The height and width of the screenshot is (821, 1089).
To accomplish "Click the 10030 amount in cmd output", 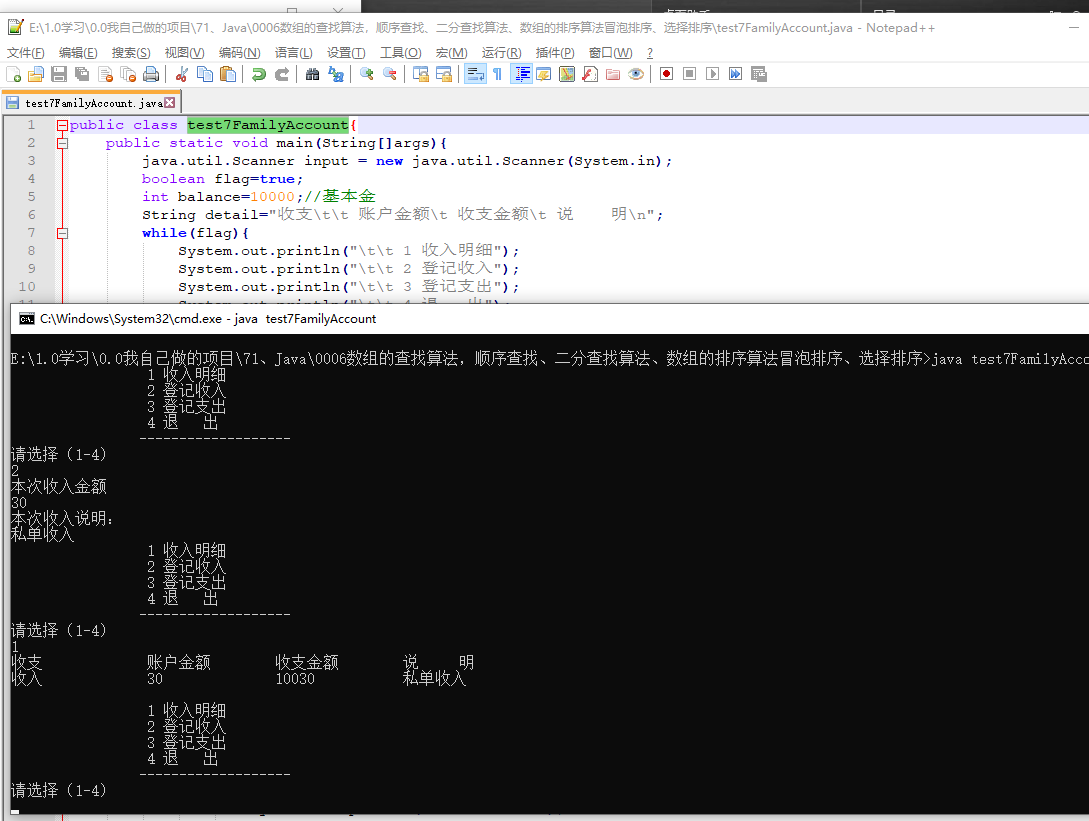I will point(295,679).
